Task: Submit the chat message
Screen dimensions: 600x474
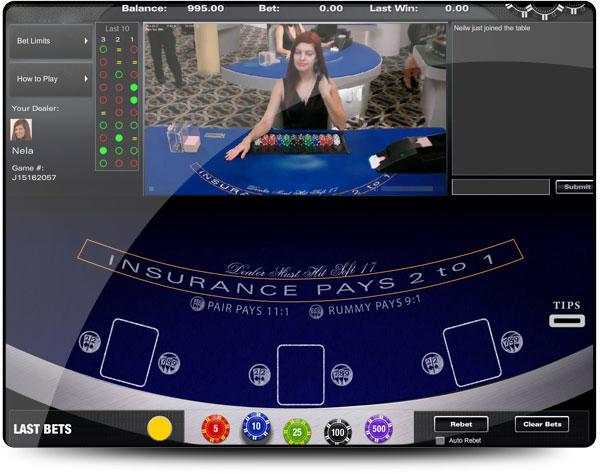Action: point(577,187)
